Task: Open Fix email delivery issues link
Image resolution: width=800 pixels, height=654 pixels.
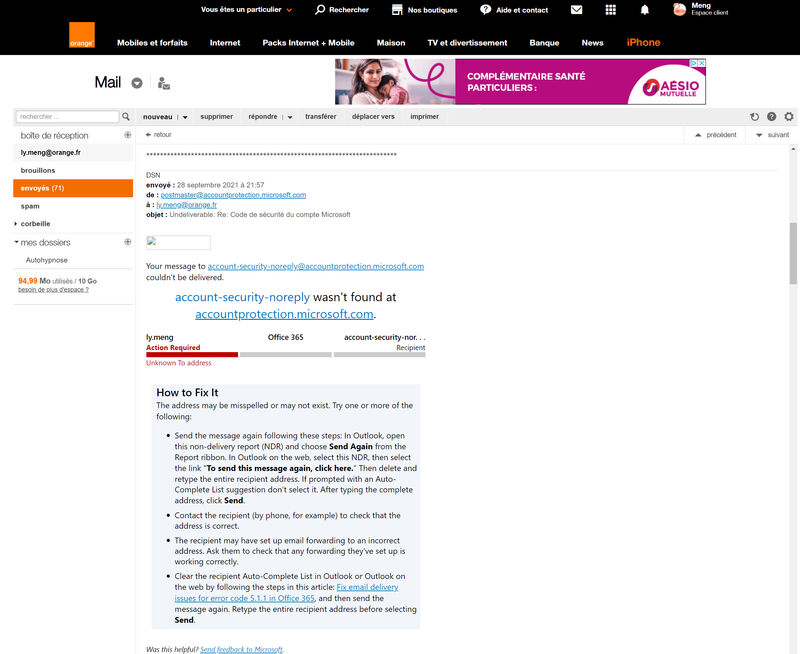Action: (x=286, y=593)
